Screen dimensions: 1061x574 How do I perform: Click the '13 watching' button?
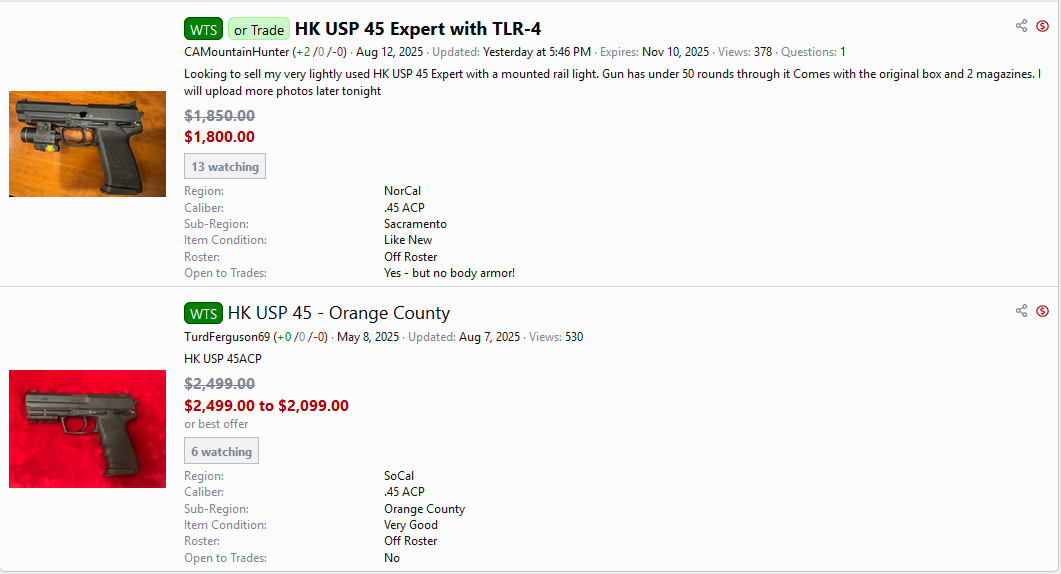pos(225,167)
